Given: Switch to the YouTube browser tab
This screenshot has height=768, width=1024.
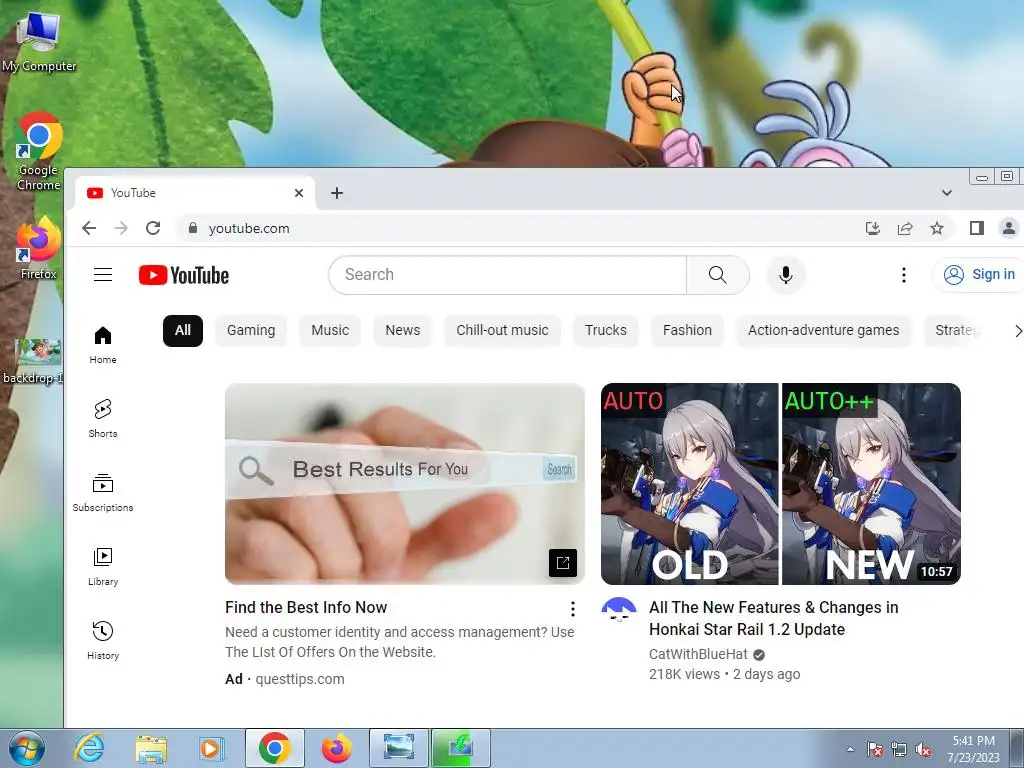Looking at the screenshot, I should click(x=195, y=193).
